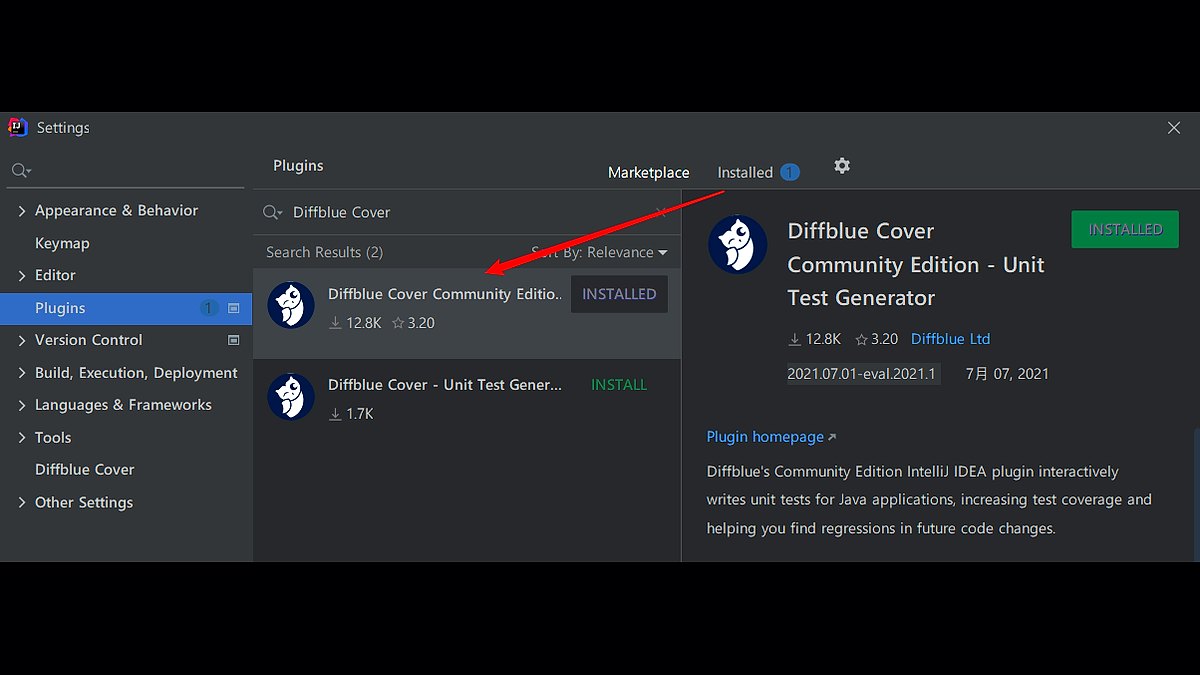The height and width of the screenshot is (675, 1200).
Task: Click the Plugins row project-level icon
Action: point(234,308)
